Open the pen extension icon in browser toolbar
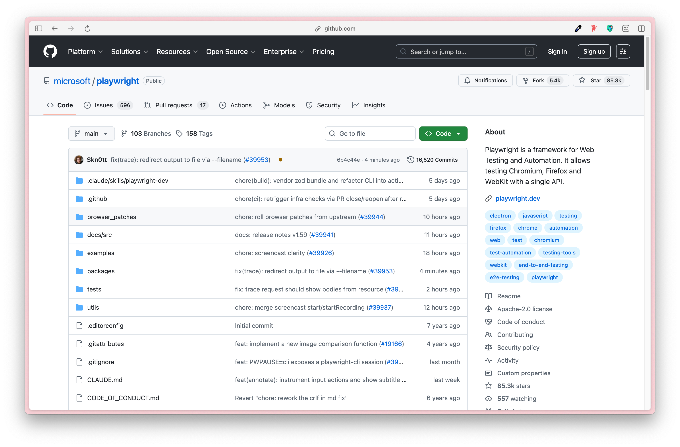680x447 pixels. coord(578,29)
